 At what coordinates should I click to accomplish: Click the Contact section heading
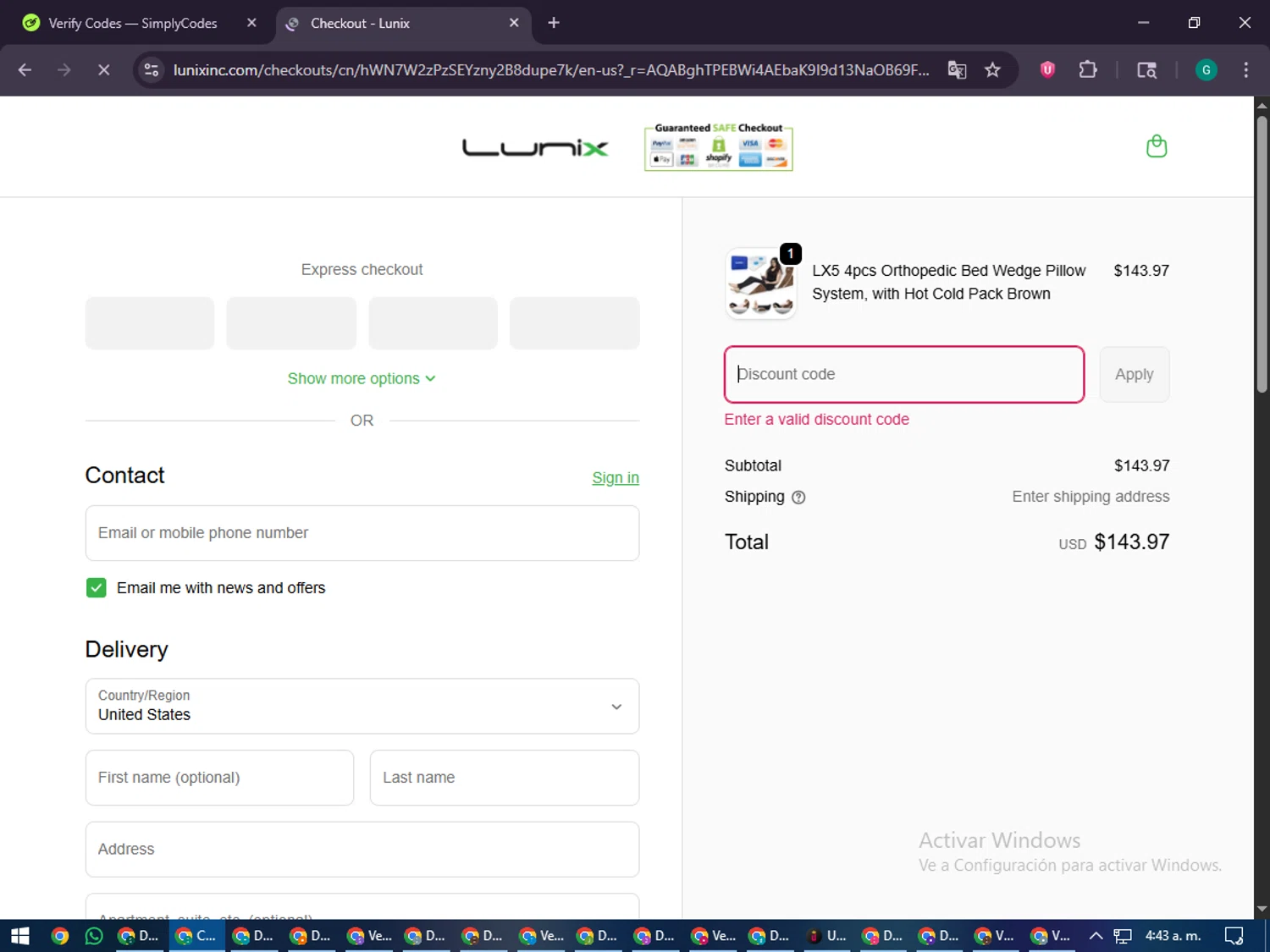[124, 476]
